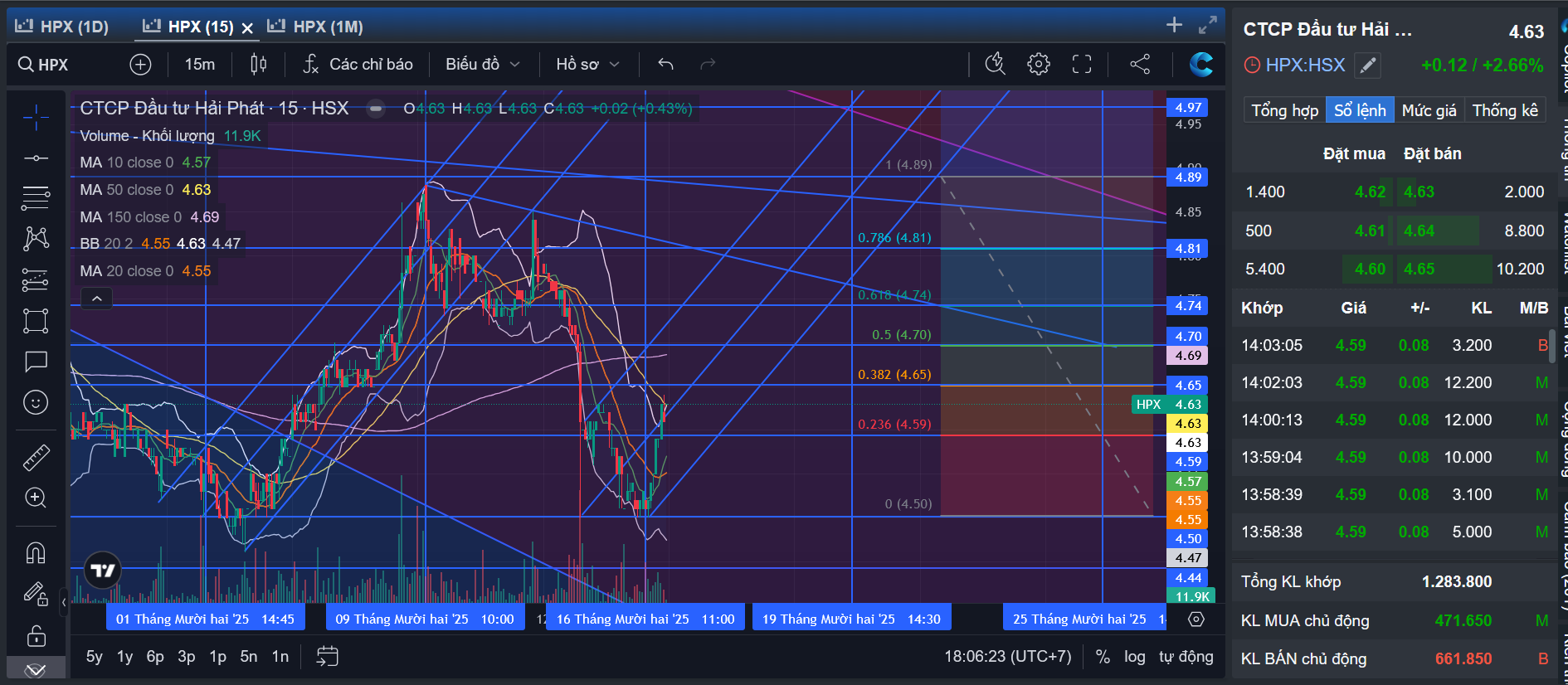Set the time range to 6p
The image size is (1568, 685).
click(155, 657)
